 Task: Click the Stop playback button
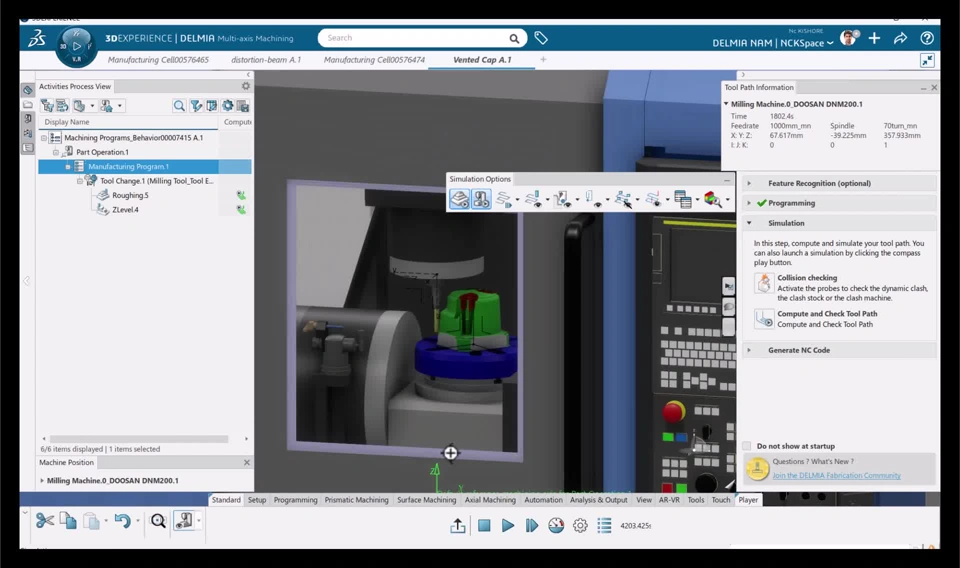[x=484, y=525]
